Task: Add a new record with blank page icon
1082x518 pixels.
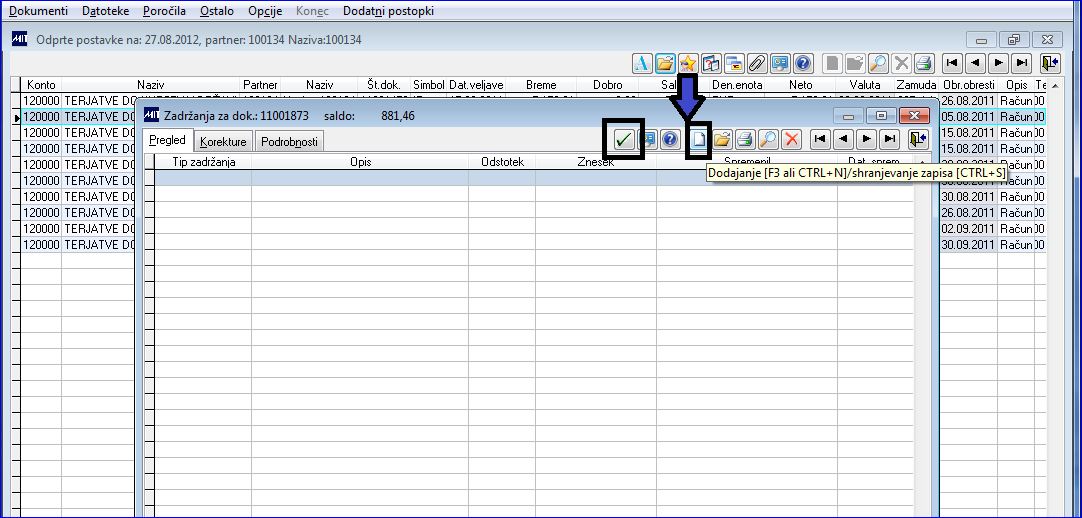Action: [699, 139]
